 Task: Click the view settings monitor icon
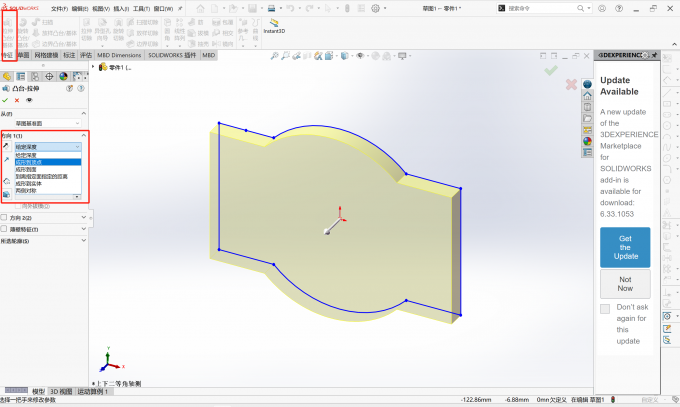[x=402, y=56]
